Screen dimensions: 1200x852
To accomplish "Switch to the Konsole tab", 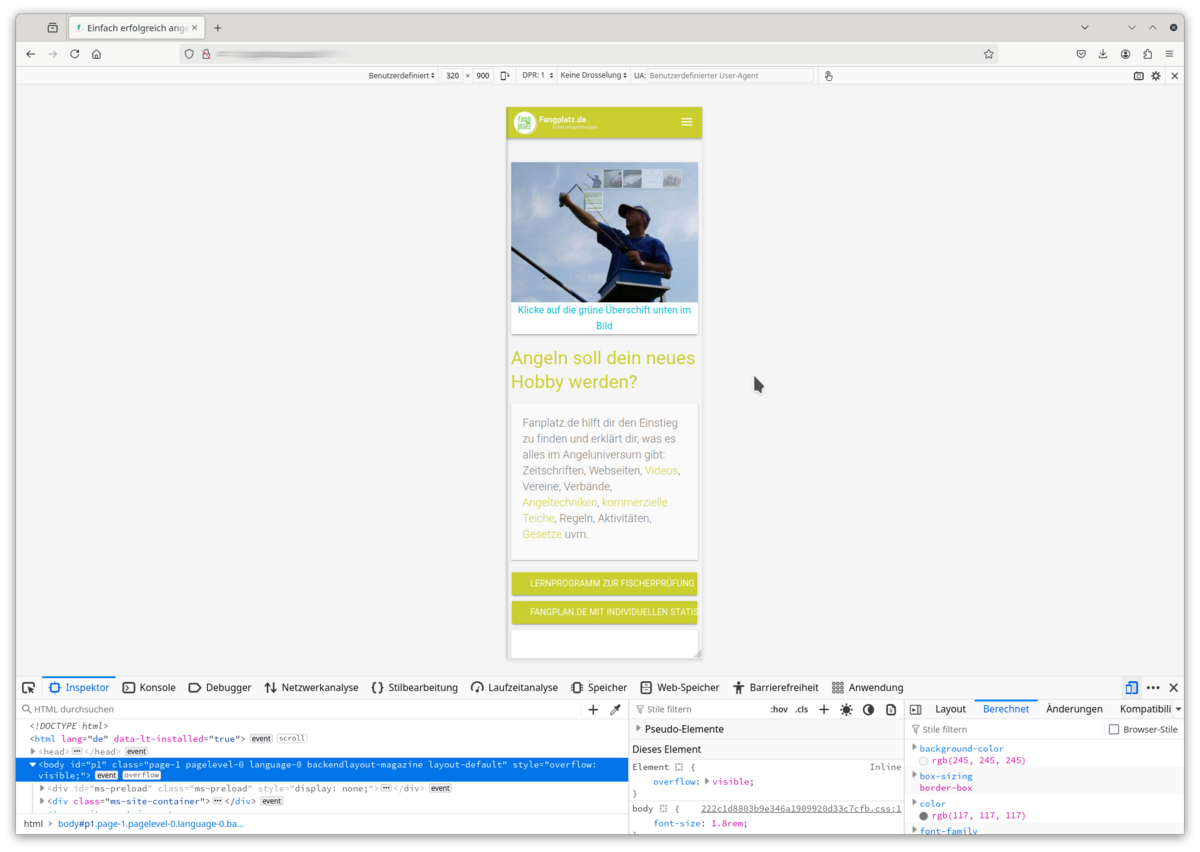I will [x=149, y=688].
